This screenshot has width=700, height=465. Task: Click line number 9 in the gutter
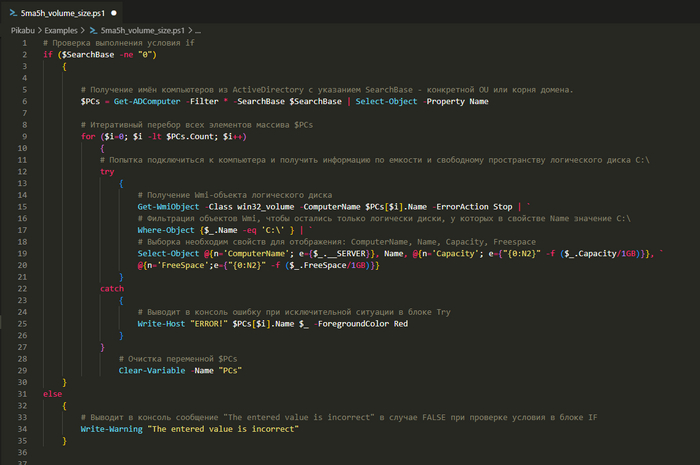pyautogui.click(x=21, y=136)
